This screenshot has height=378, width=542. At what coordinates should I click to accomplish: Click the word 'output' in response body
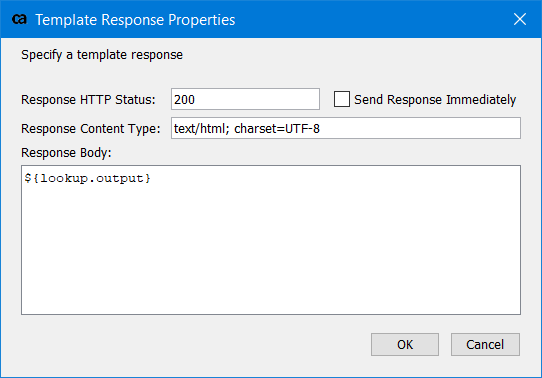[119, 178]
